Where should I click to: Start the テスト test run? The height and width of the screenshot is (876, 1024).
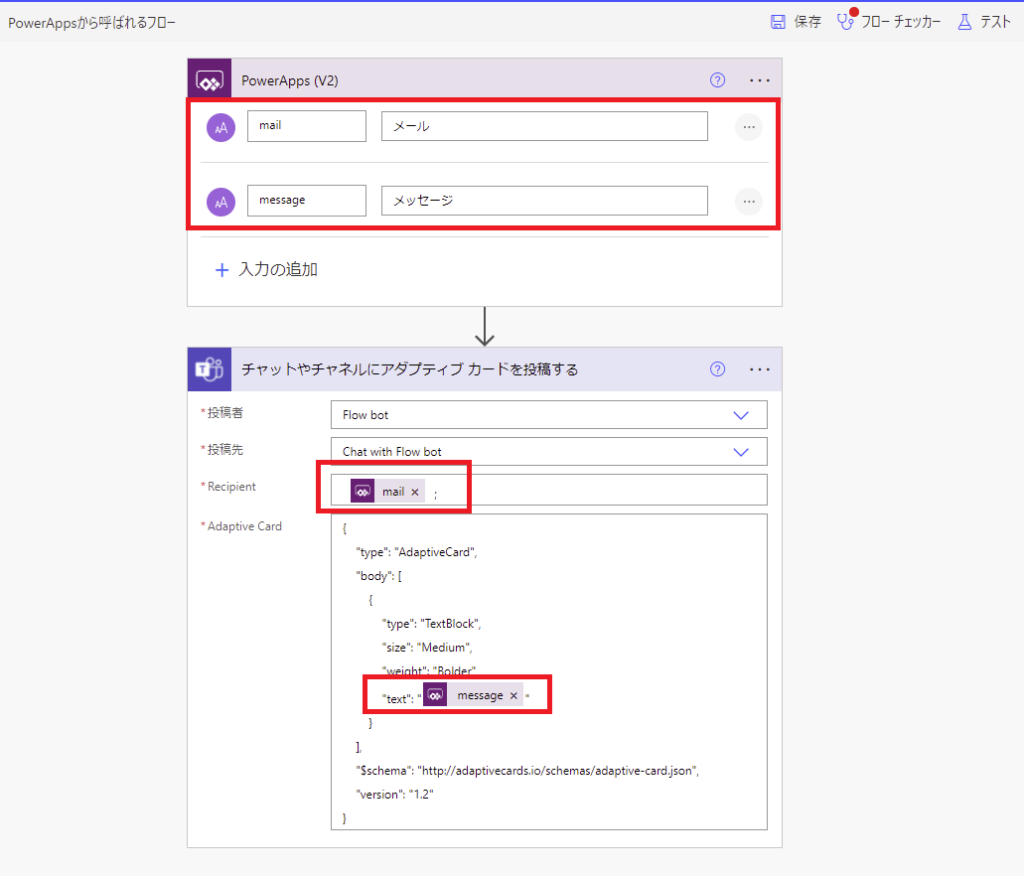(984, 22)
